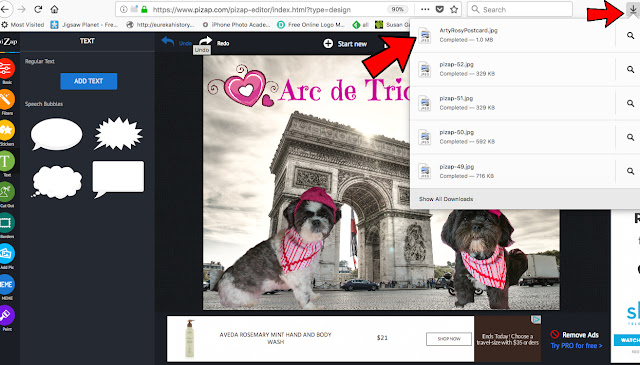640x365 pixels.
Task: Select the cloud thought bubble
Action: coord(56,182)
